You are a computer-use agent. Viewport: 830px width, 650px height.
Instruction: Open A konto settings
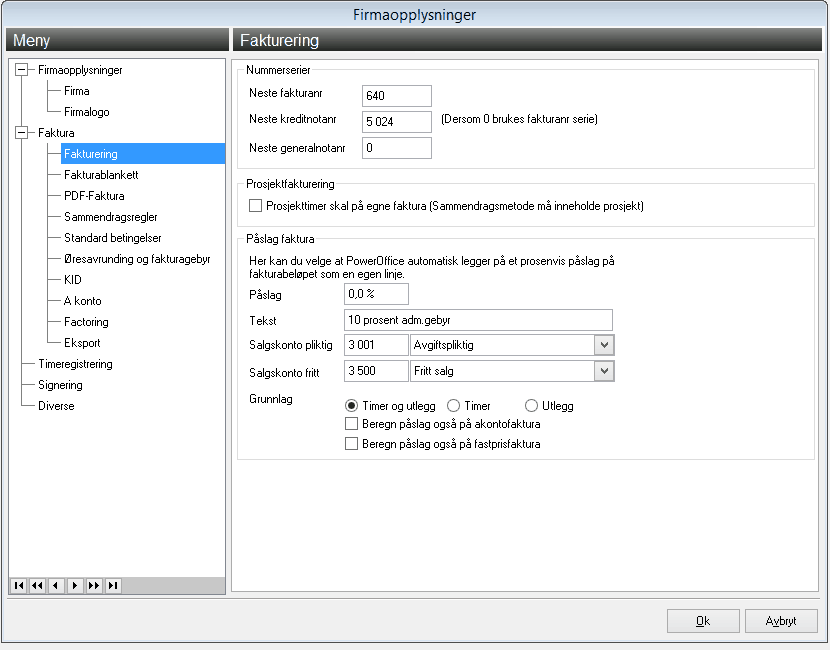(83, 301)
